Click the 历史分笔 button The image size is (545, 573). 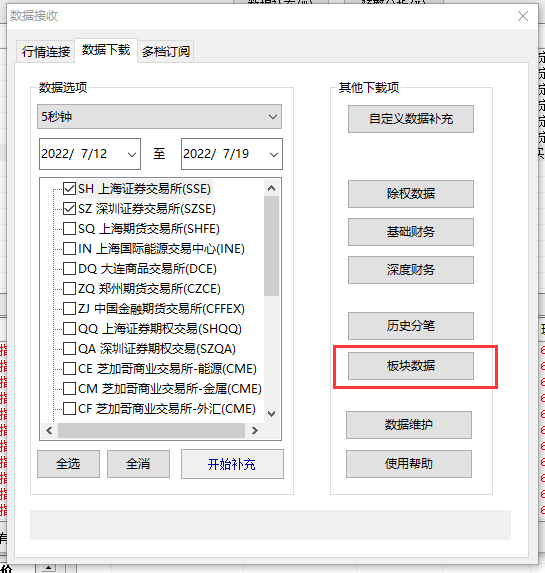(411, 326)
